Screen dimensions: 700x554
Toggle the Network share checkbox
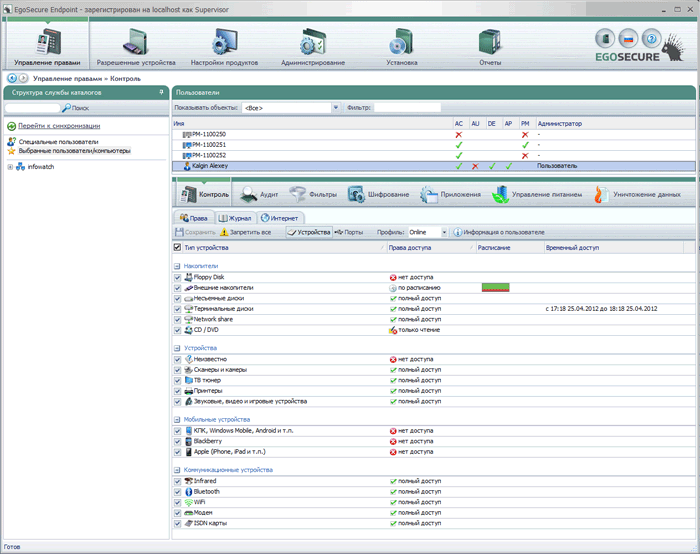click(x=177, y=320)
